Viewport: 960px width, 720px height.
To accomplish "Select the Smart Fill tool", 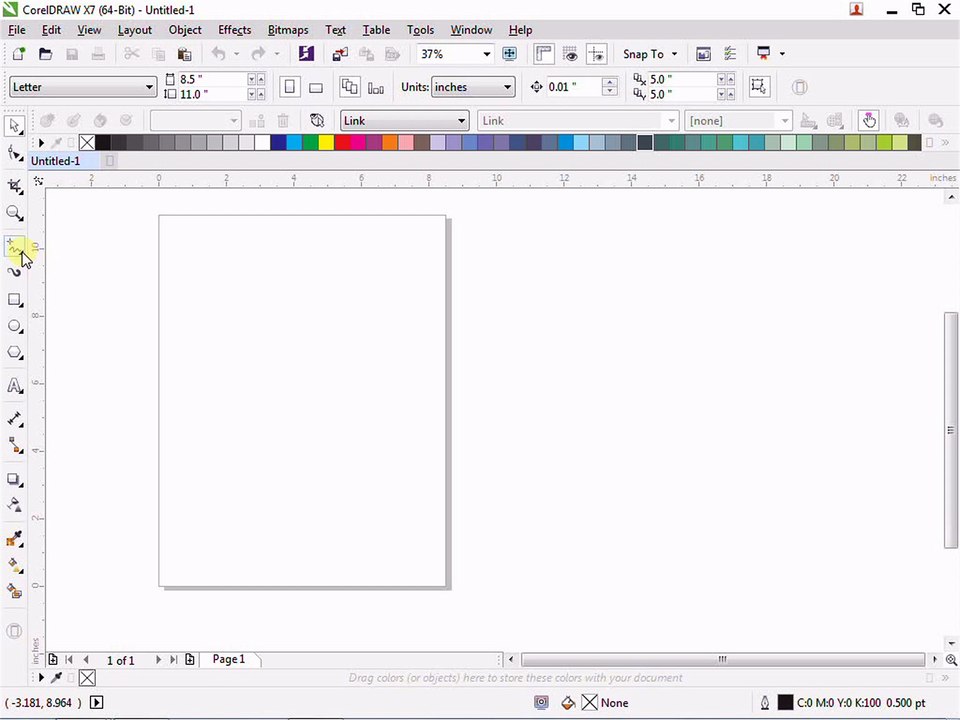I will click(x=15, y=591).
